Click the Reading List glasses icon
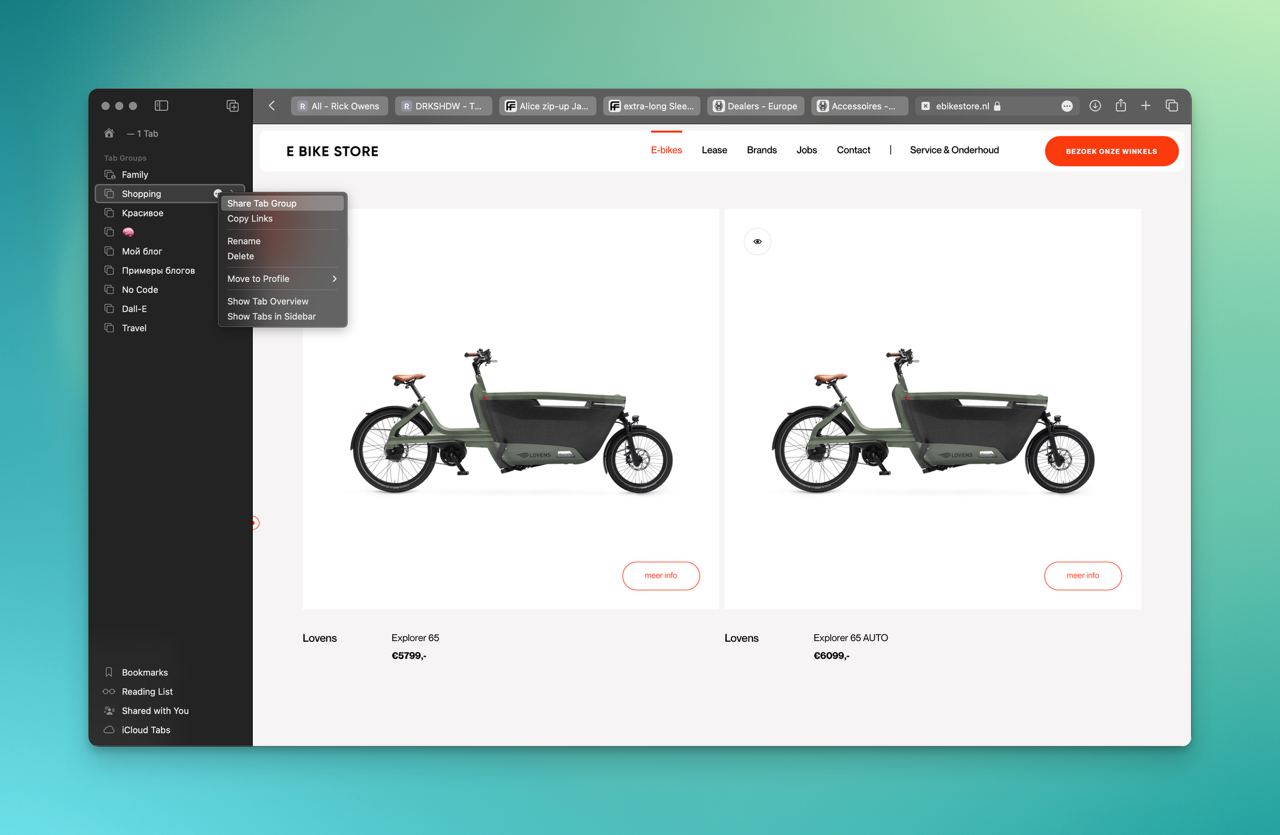1280x835 pixels. point(109,692)
